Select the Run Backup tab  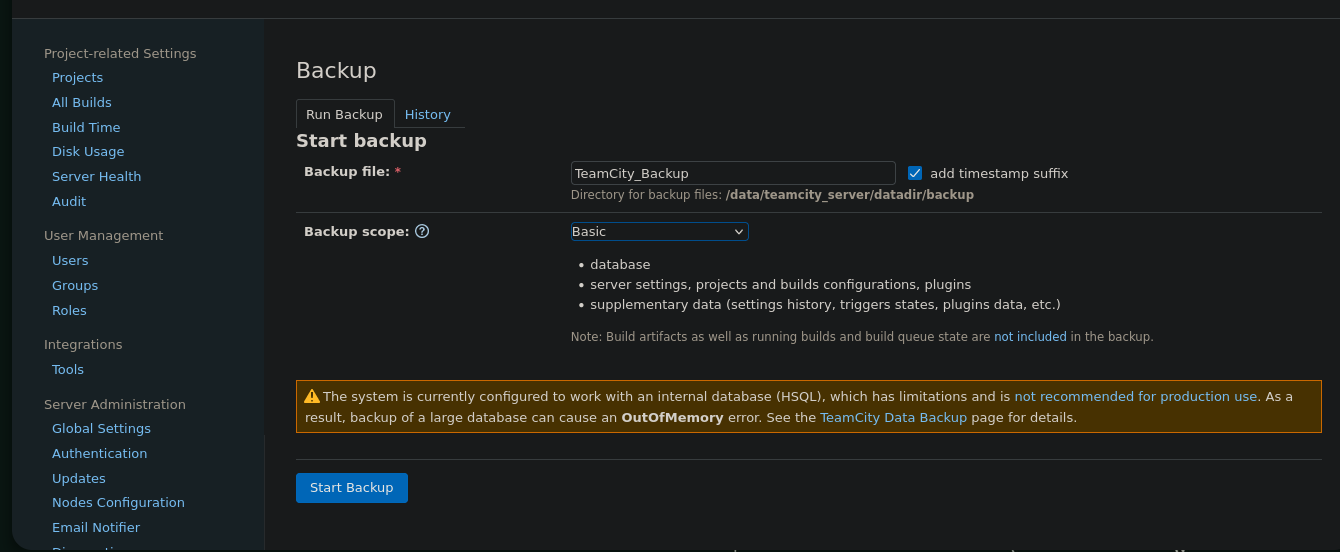coord(344,114)
